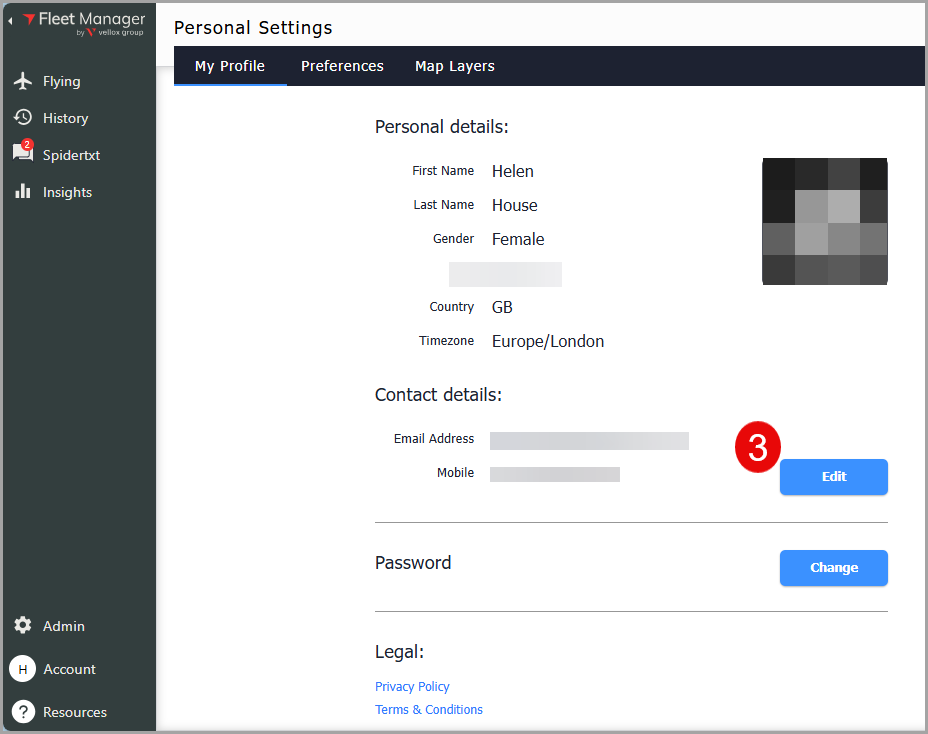This screenshot has height=734, width=928.
Task: Open Admin gear icon
Action: pyautogui.click(x=22, y=626)
